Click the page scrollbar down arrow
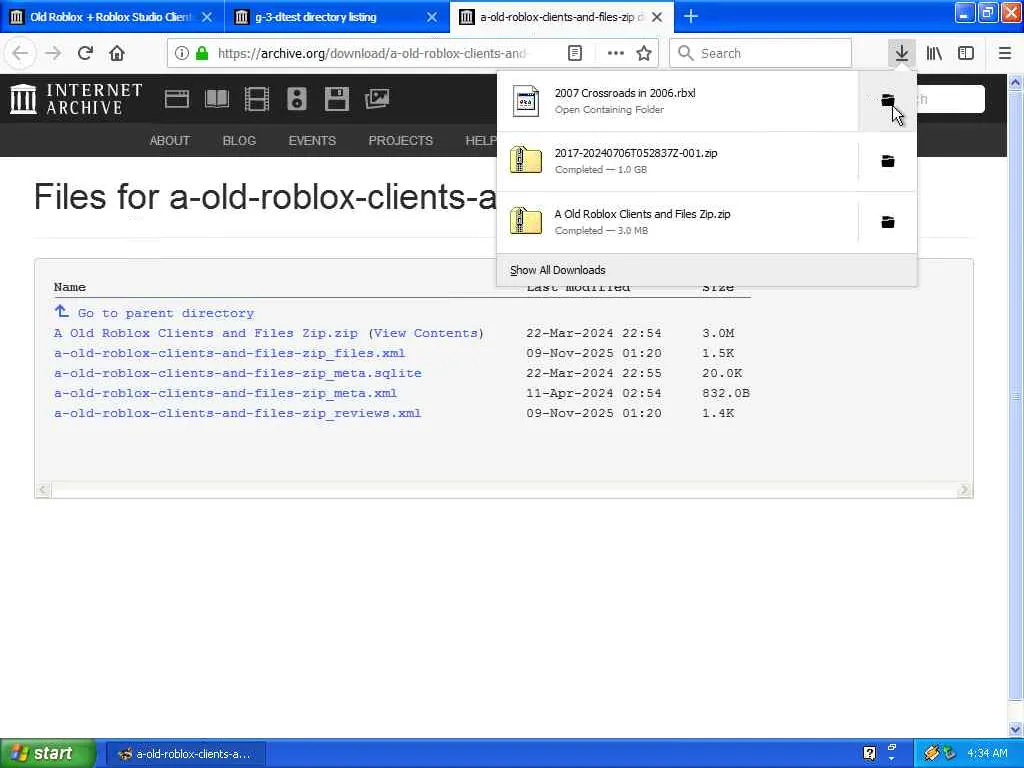This screenshot has width=1024, height=768. click(x=1016, y=729)
